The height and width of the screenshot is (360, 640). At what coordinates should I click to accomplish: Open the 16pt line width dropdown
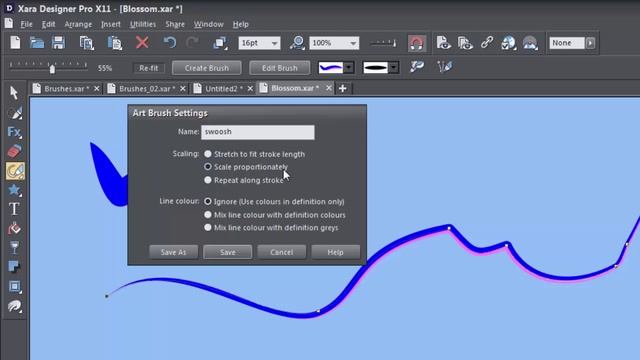coord(275,43)
